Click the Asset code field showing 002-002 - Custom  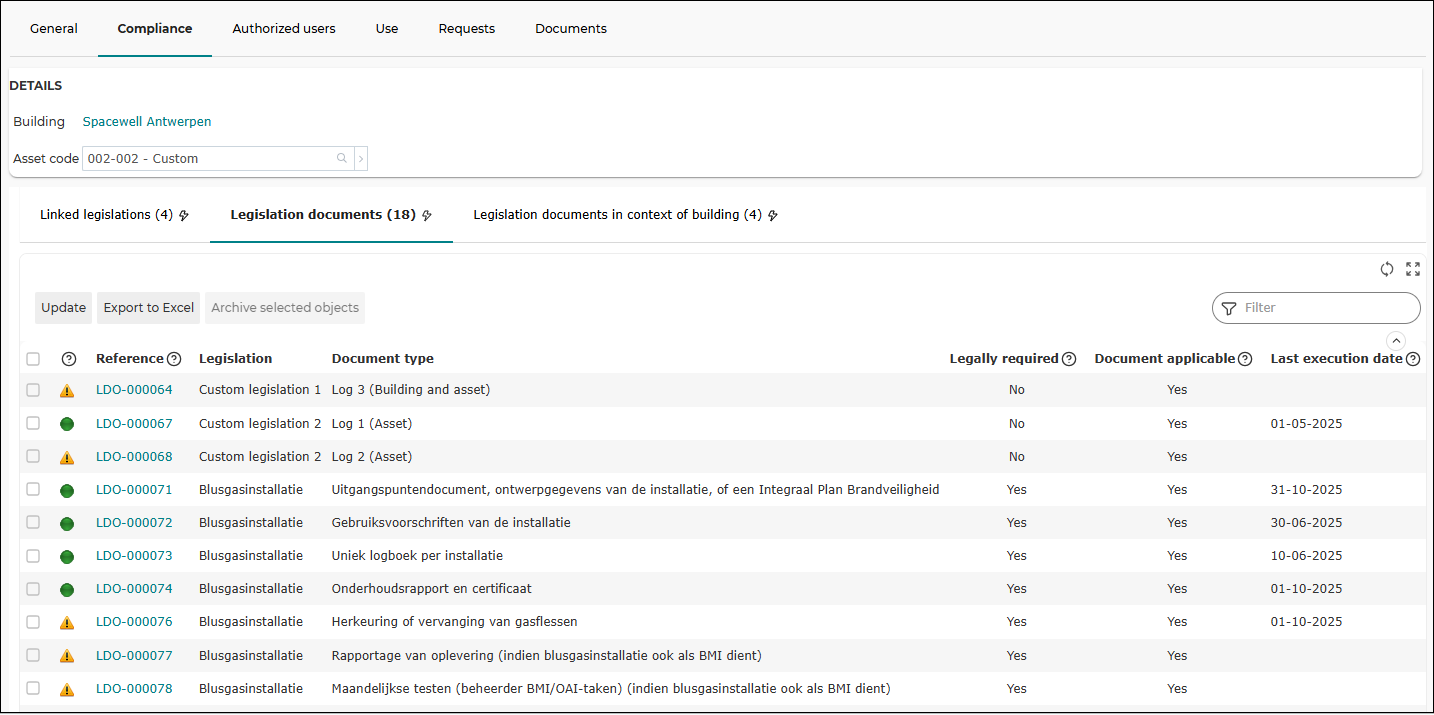[x=218, y=158]
